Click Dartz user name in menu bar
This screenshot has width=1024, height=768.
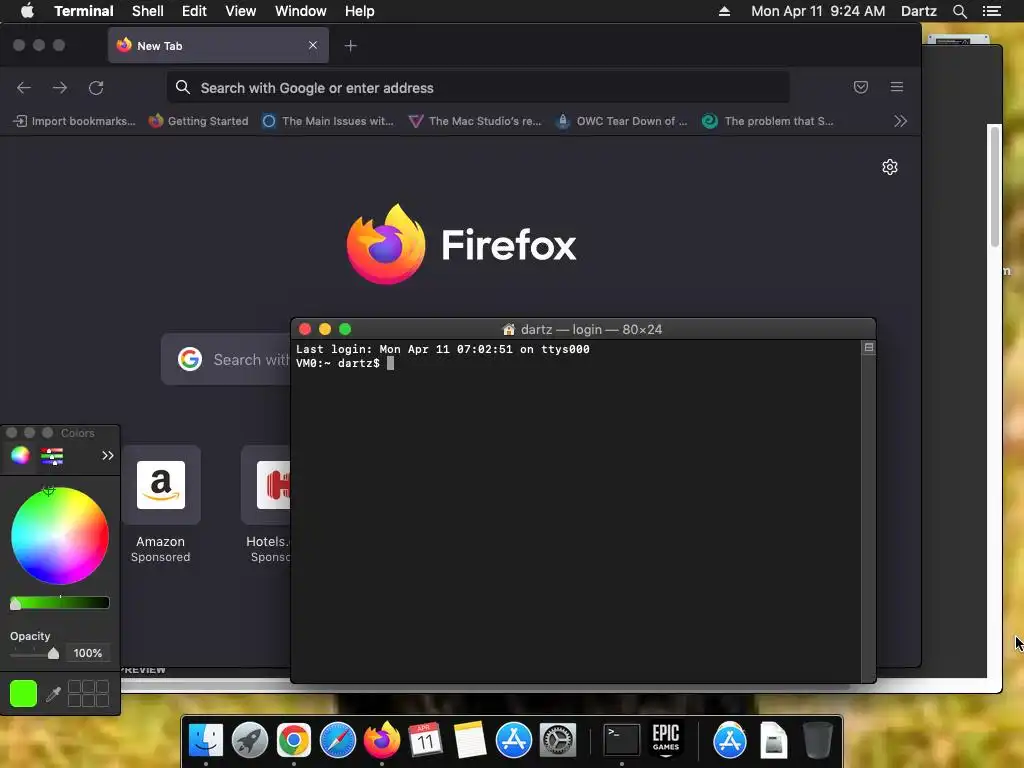(x=919, y=11)
